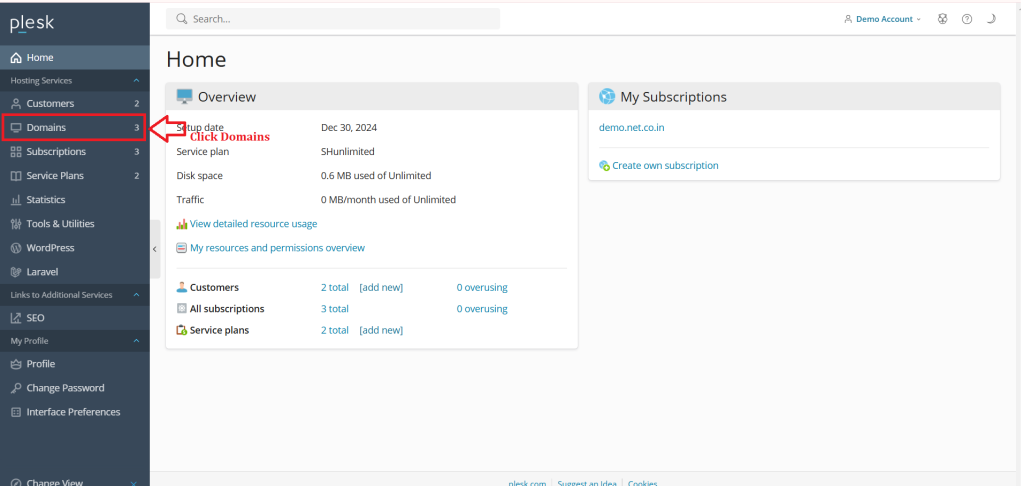Click 2 total link for Service plans

335,331
